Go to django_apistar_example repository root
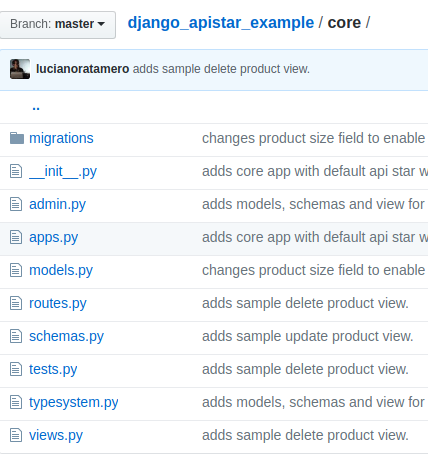 coord(221,23)
